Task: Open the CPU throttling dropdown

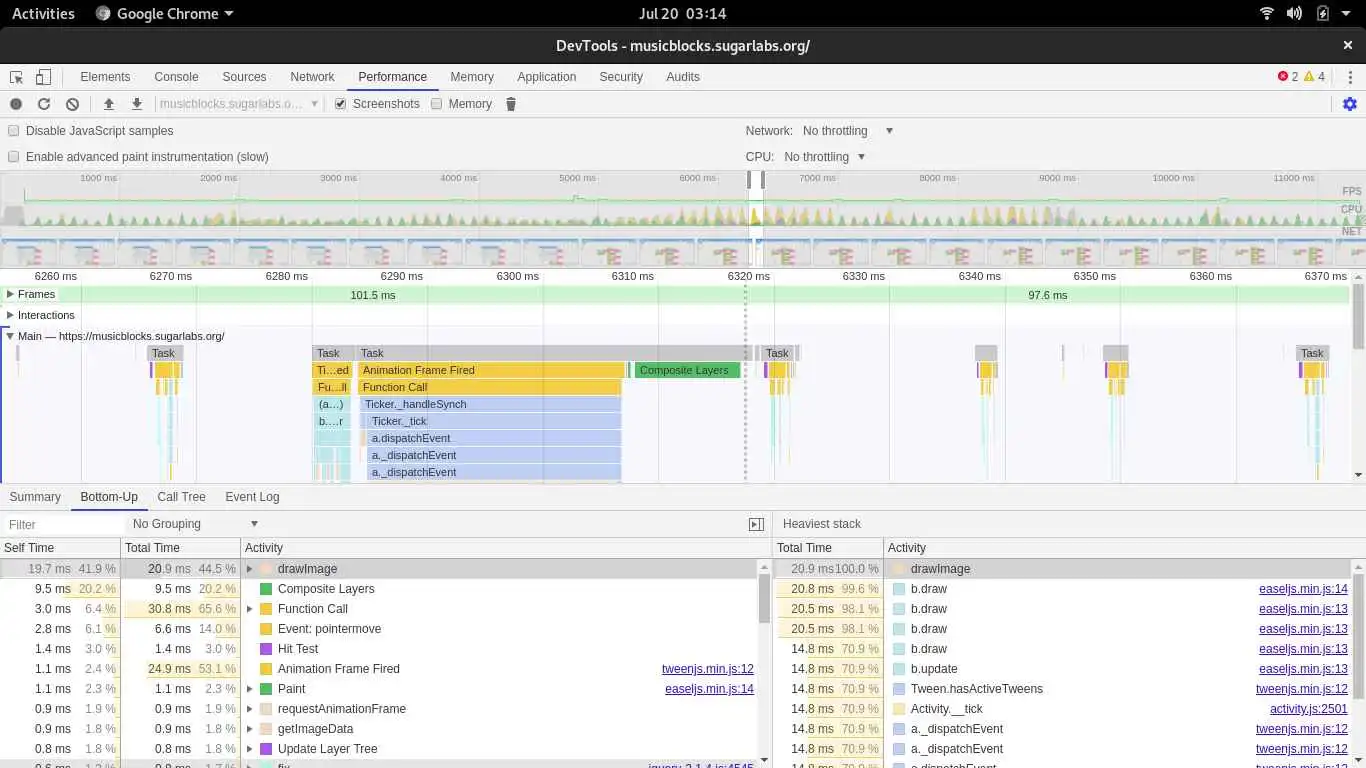Action: [x=825, y=157]
